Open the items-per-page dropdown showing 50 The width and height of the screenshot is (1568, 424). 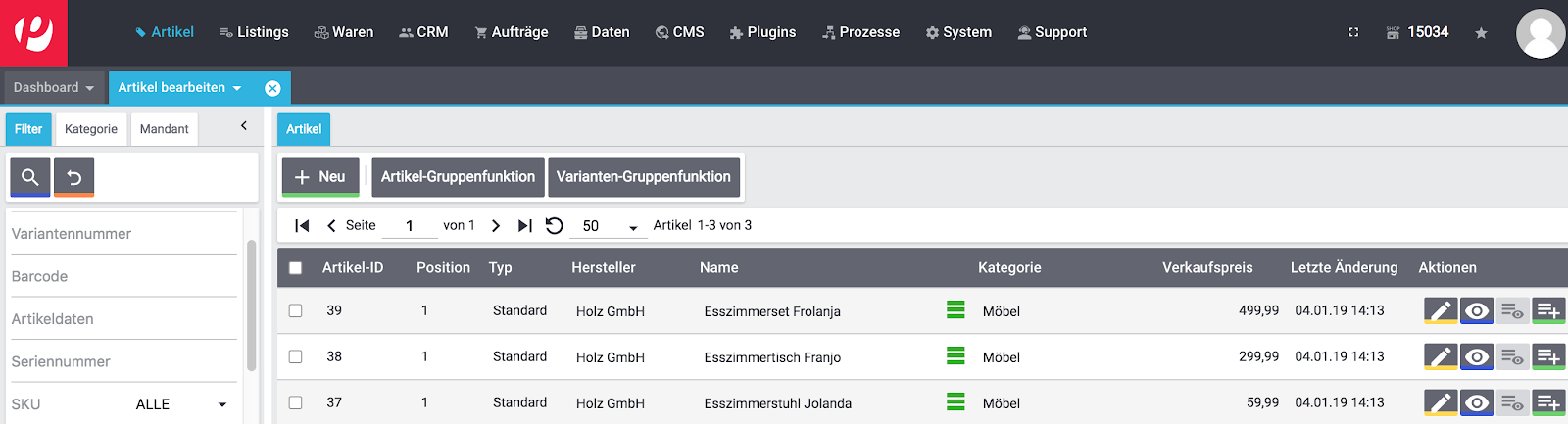[610, 226]
